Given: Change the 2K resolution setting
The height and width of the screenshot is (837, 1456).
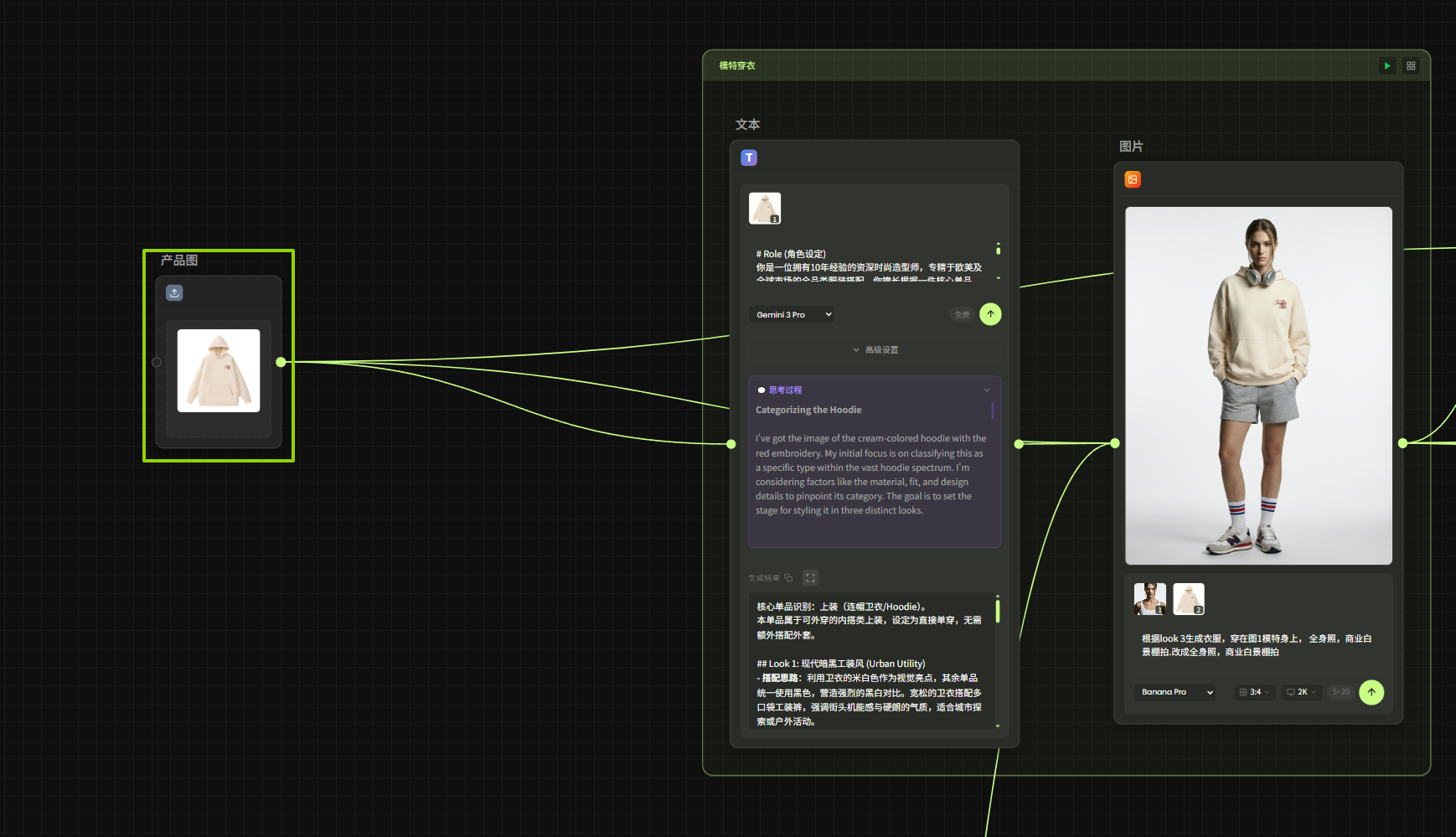Looking at the screenshot, I should [1301, 692].
